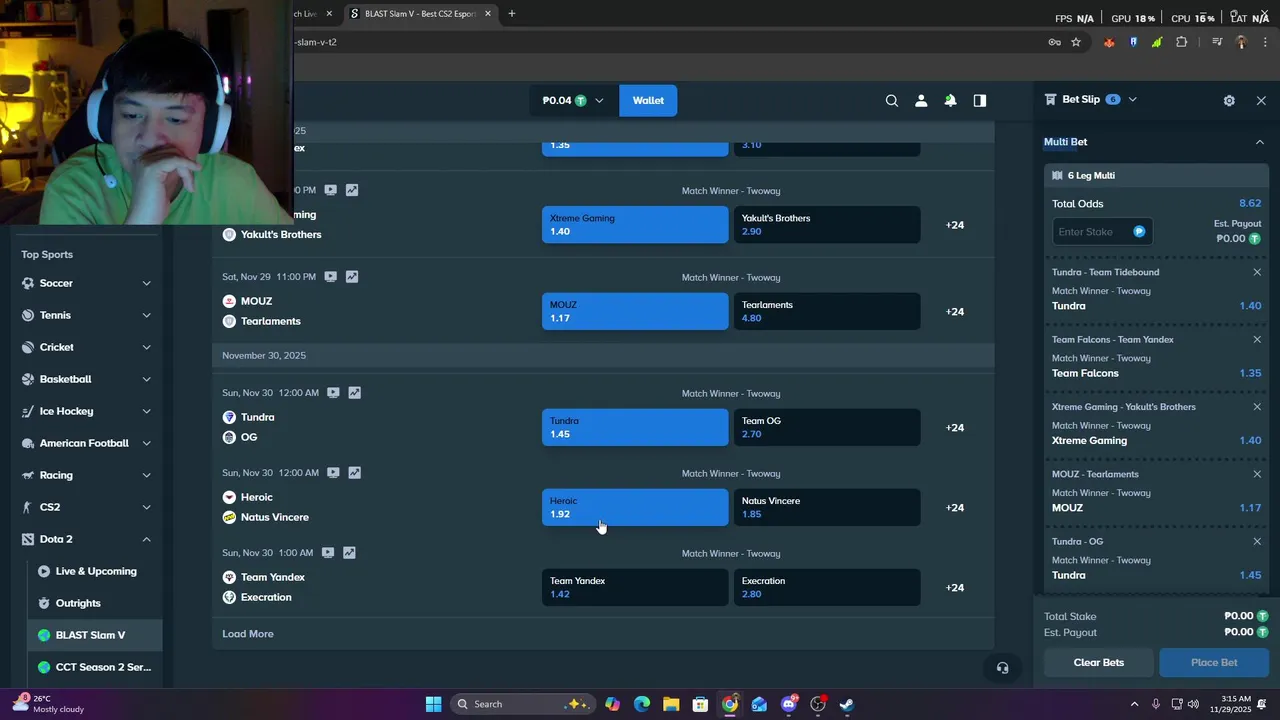The height and width of the screenshot is (720, 1280).
Task: Open live stream icon for Team Yandex vs Execration
Action: [327, 553]
